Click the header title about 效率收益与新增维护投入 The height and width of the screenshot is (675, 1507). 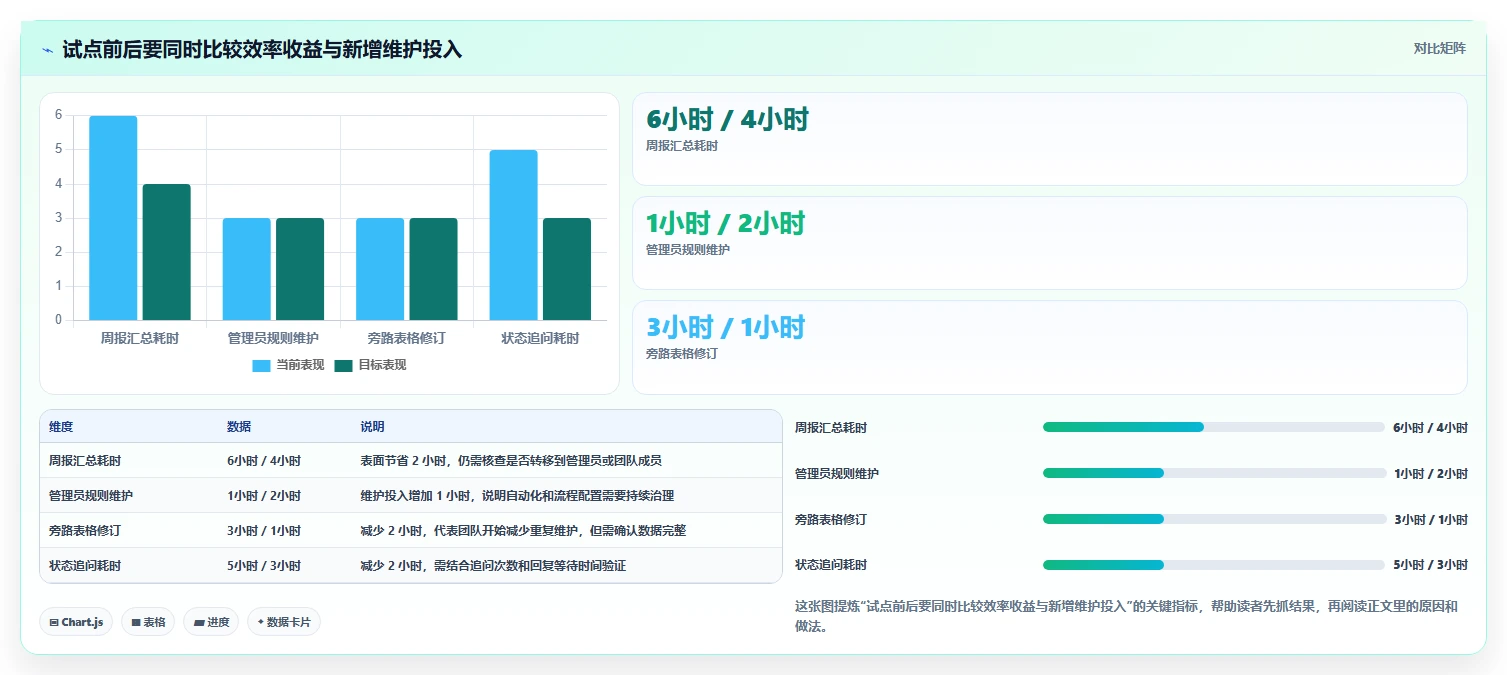click(262, 49)
